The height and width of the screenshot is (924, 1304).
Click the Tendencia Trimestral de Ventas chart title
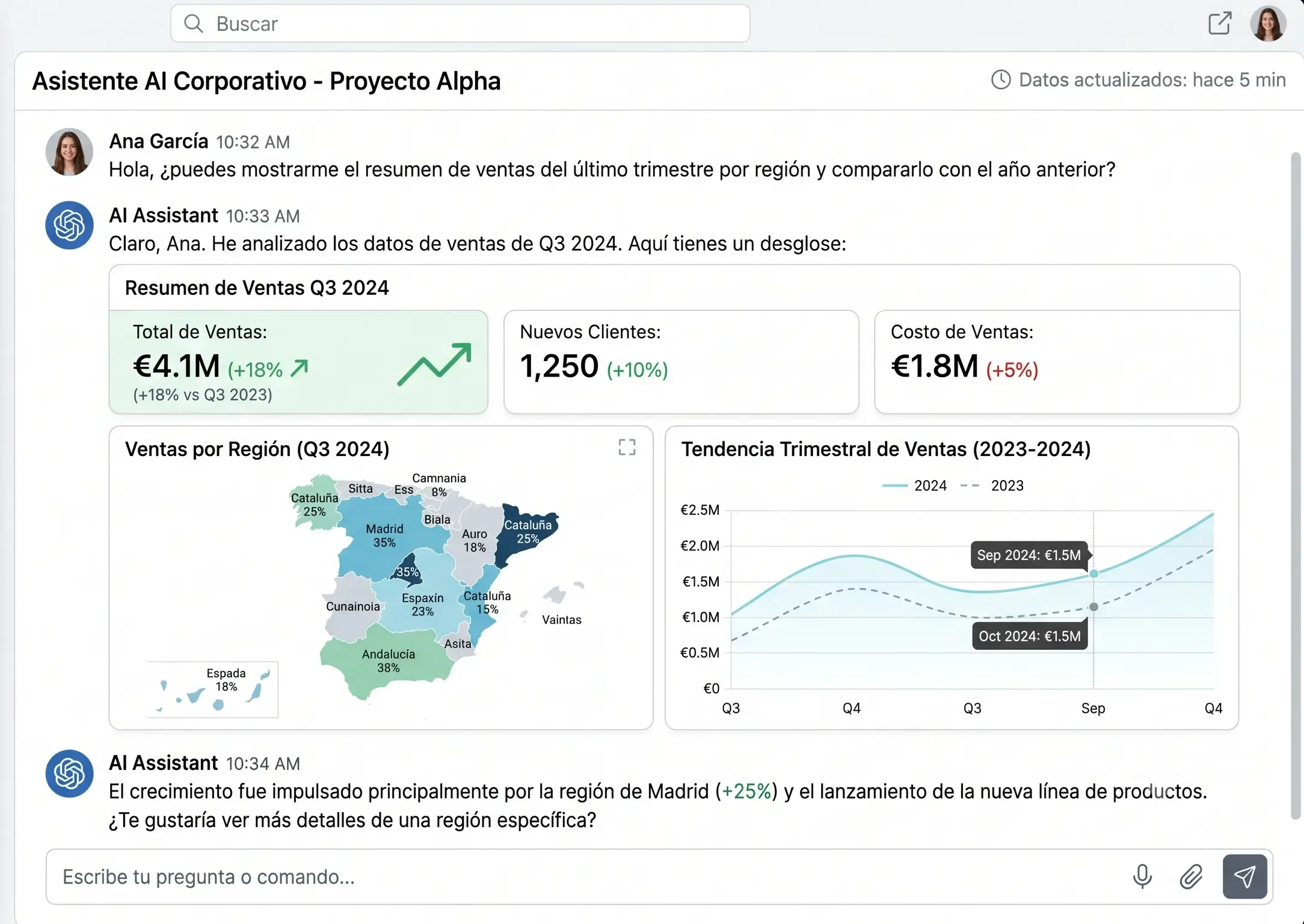click(885, 449)
